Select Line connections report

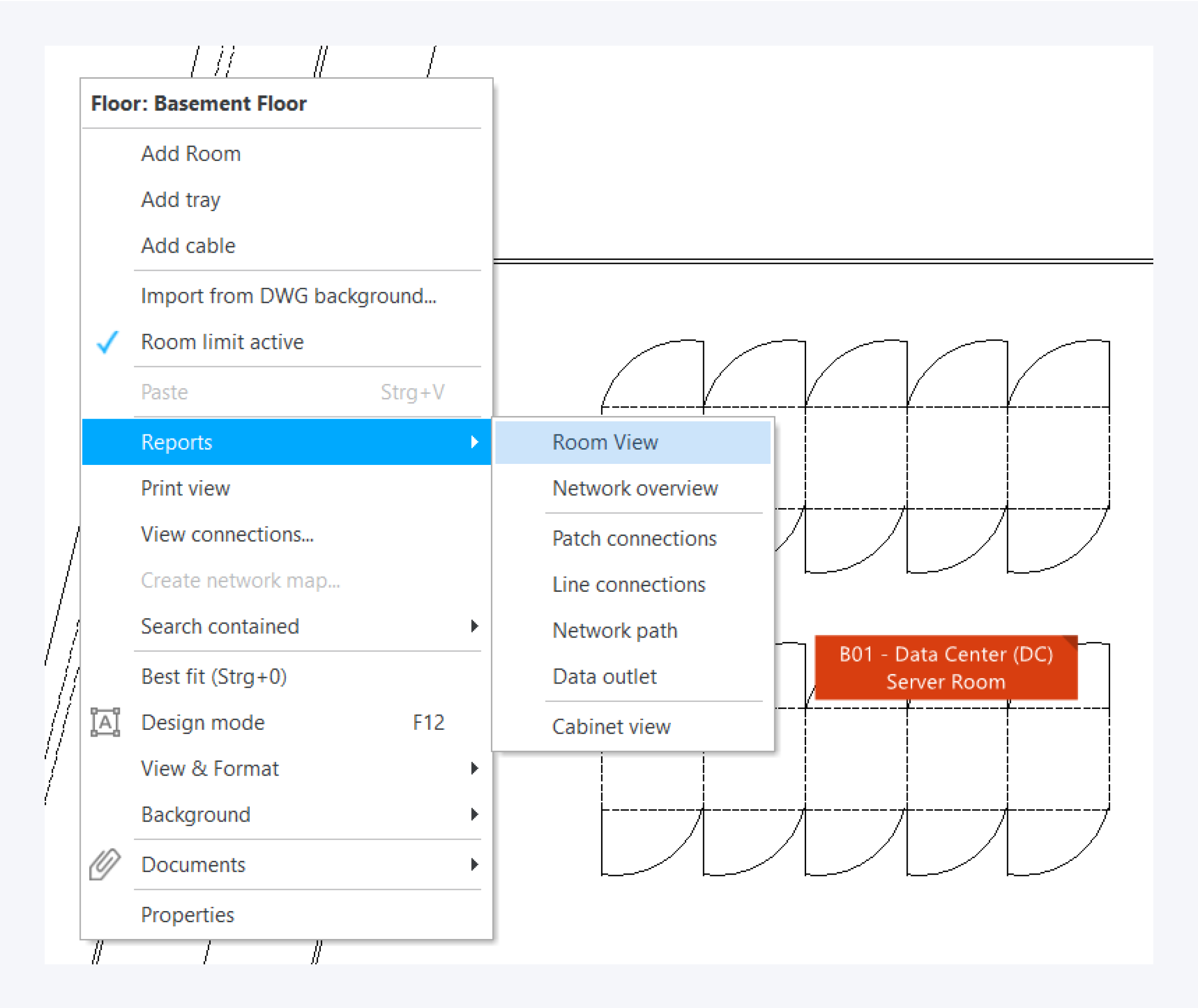(629, 585)
